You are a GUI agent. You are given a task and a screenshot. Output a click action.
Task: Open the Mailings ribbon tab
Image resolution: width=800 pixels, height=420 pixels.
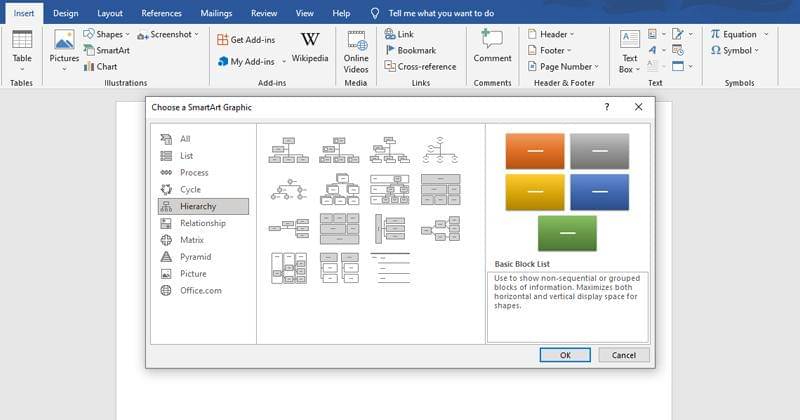(214, 13)
